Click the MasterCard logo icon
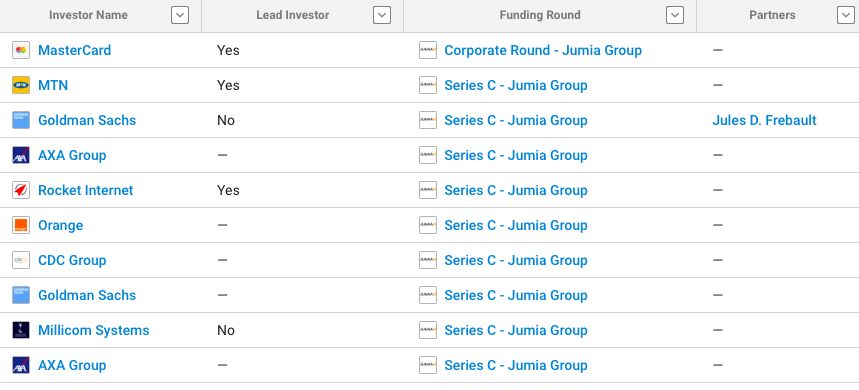 21,50
